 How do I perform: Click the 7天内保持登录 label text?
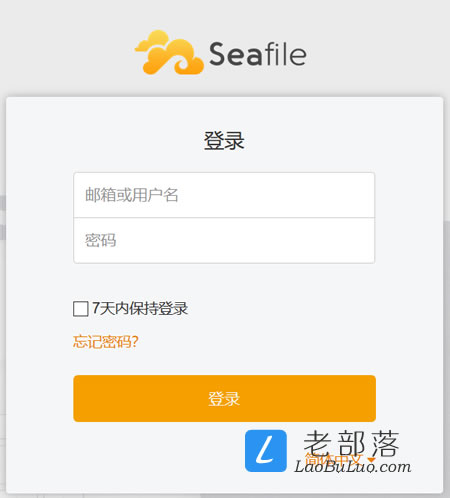tap(140, 308)
